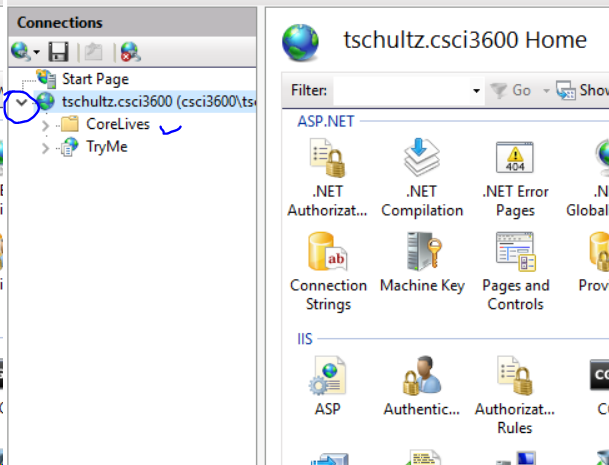The image size is (609, 465).
Task: Click the Go filter button
Action: pyautogui.click(x=510, y=91)
